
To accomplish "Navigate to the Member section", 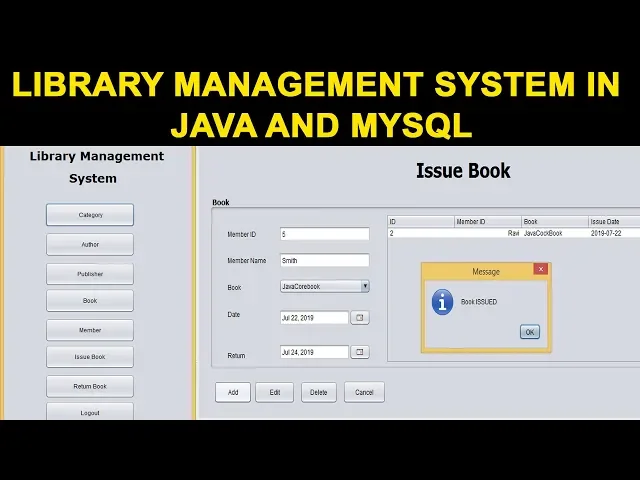I will coord(90,329).
